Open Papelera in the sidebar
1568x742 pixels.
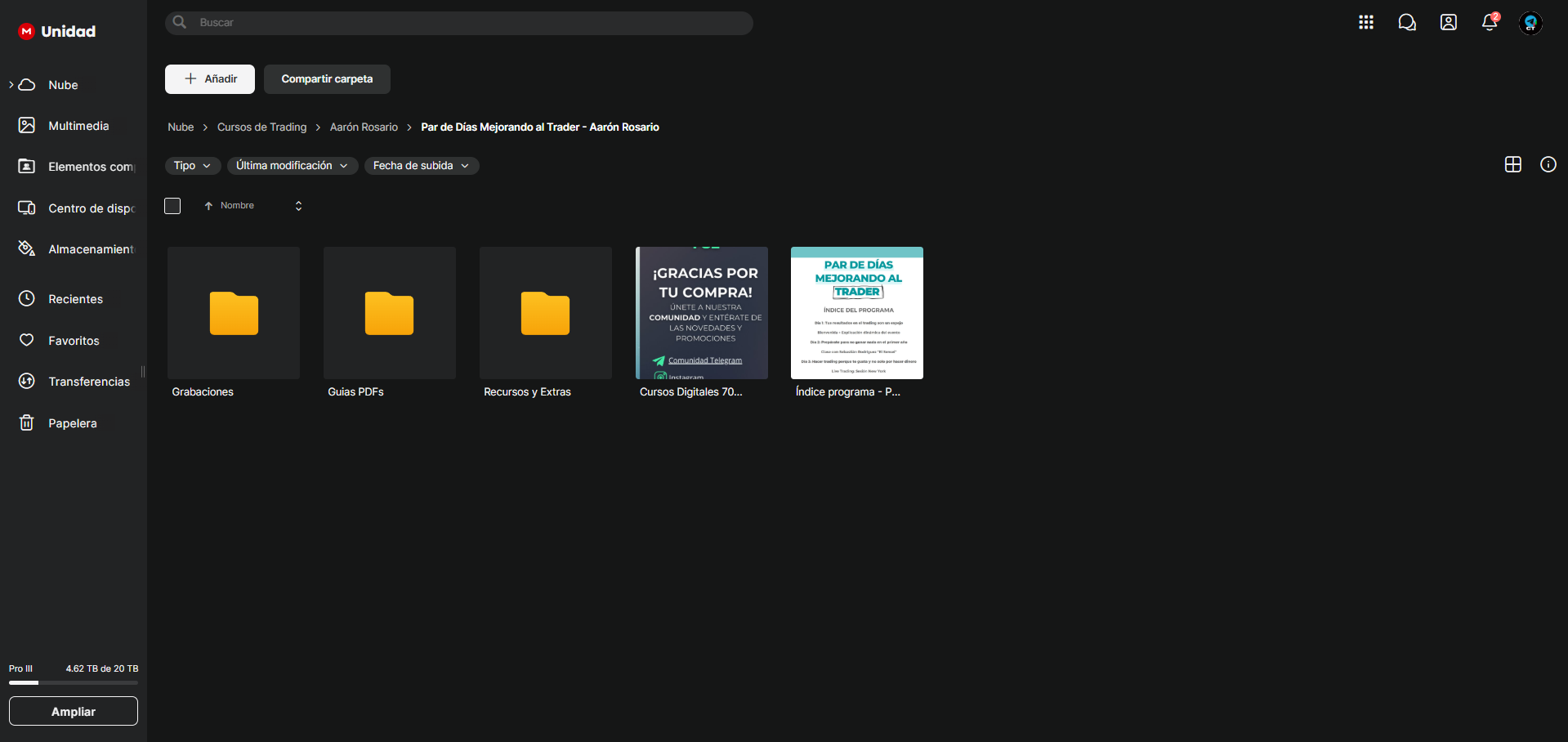coord(72,423)
